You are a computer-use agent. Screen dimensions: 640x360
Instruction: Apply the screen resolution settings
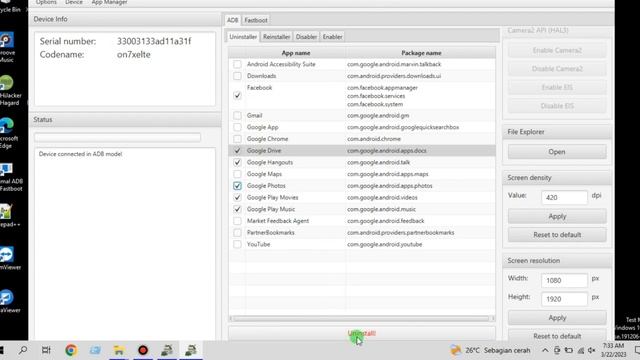point(557,318)
